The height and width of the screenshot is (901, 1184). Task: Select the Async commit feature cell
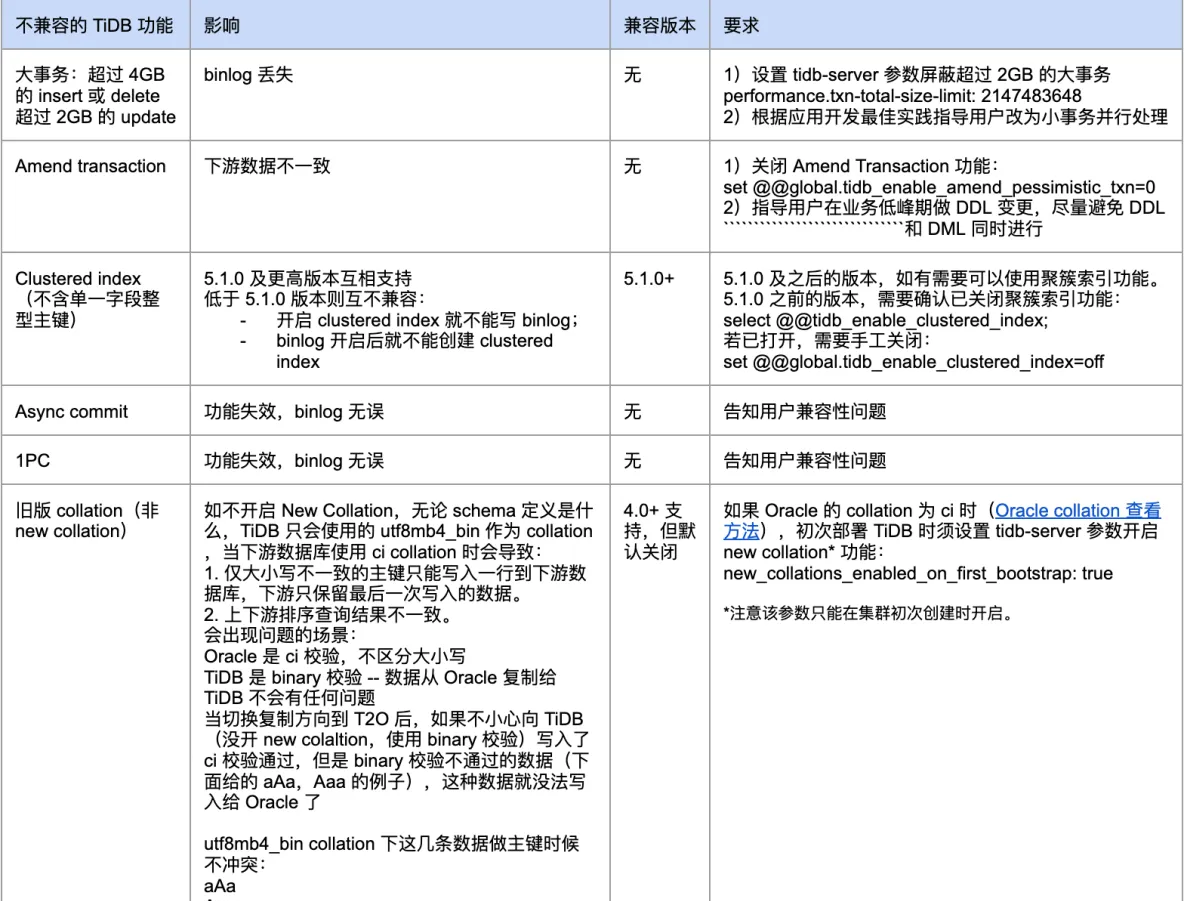95,411
